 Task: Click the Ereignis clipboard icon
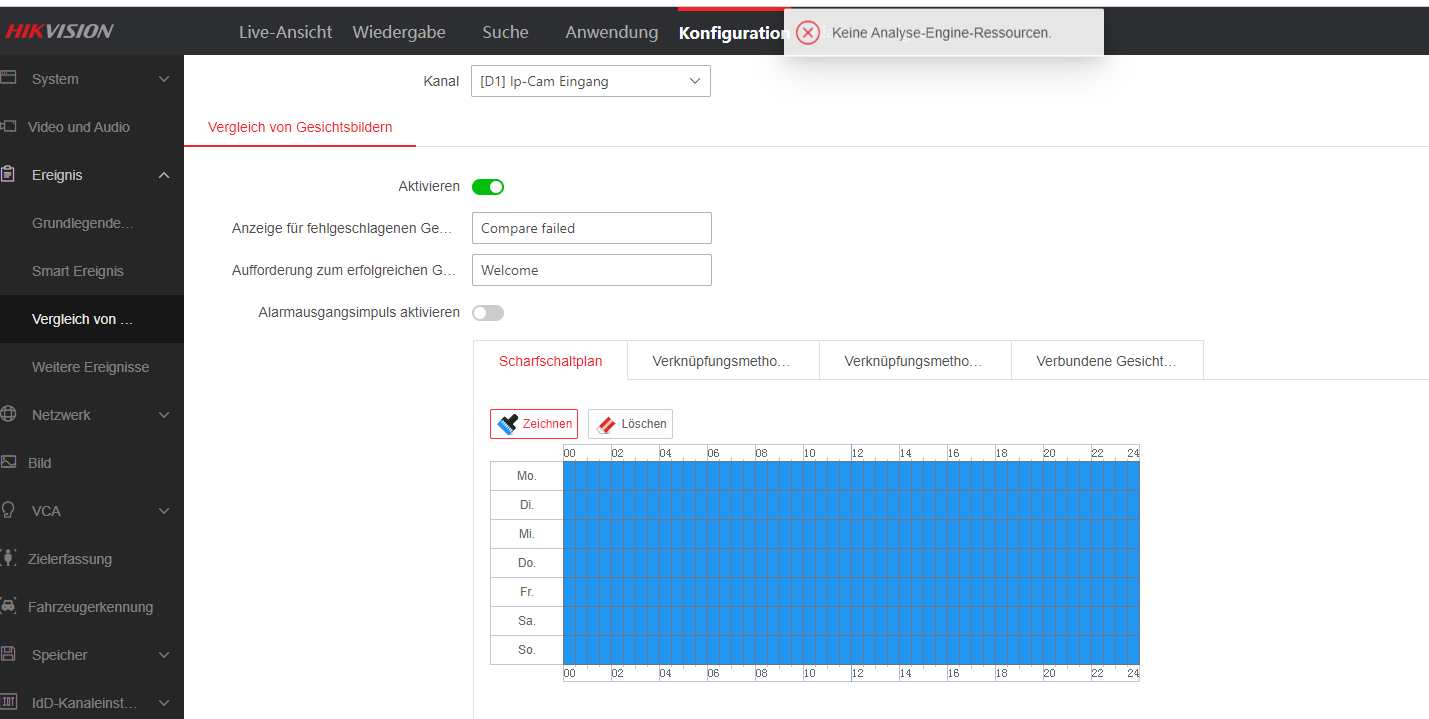pos(9,174)
